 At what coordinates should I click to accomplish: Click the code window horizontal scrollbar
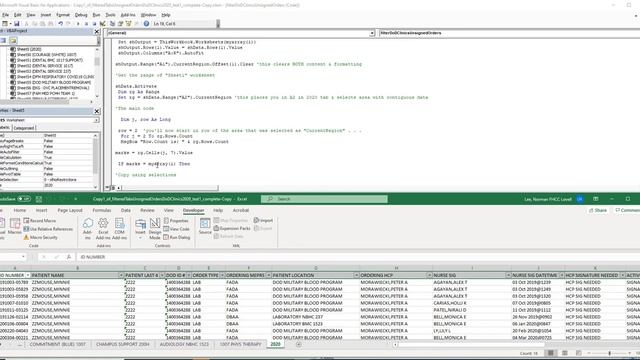(x=169, y=188)
